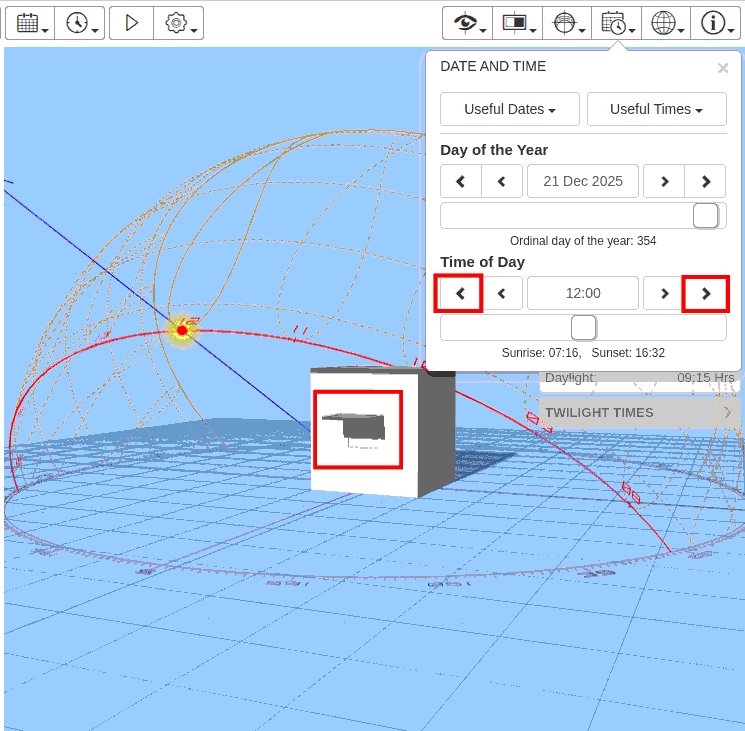Step day of year back by large increment

(x=461, y=181)
